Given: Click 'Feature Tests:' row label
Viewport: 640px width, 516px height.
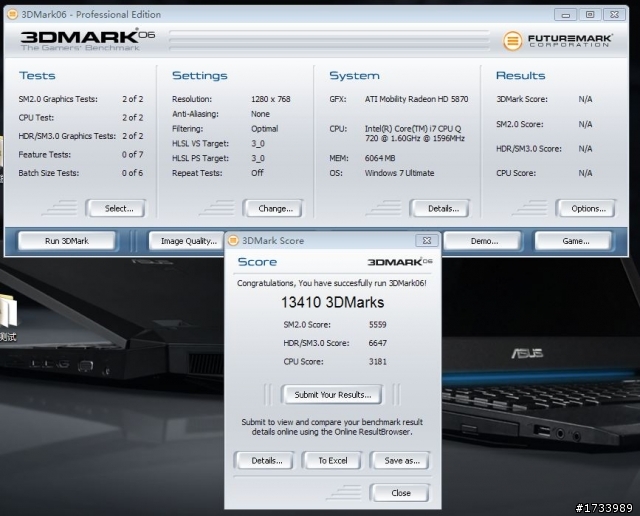Looking at the screenshot, I should 44,155.
